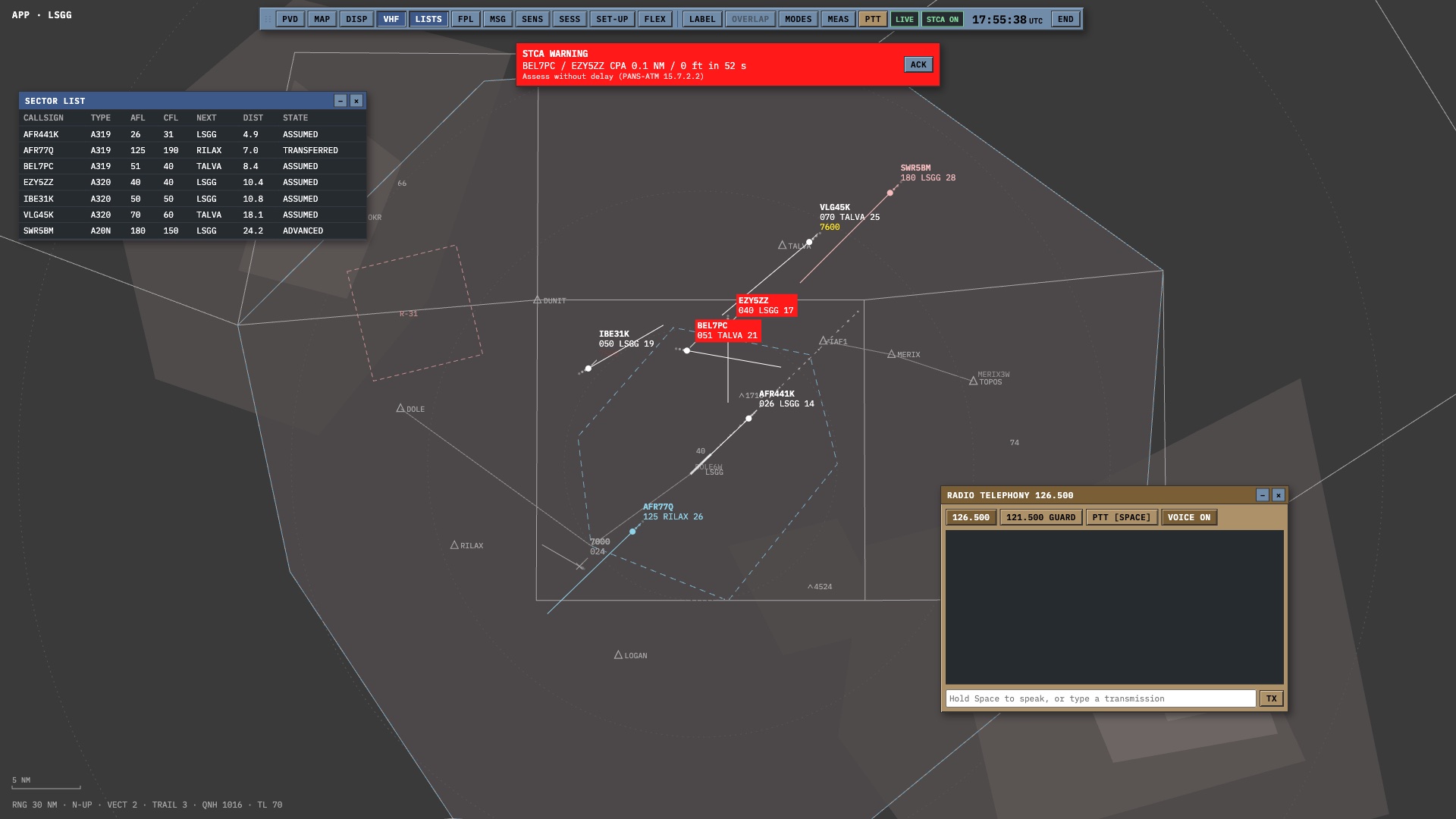Toggle STCA ON alerting
Viewport: 1456px width, 819px height.
942,19
